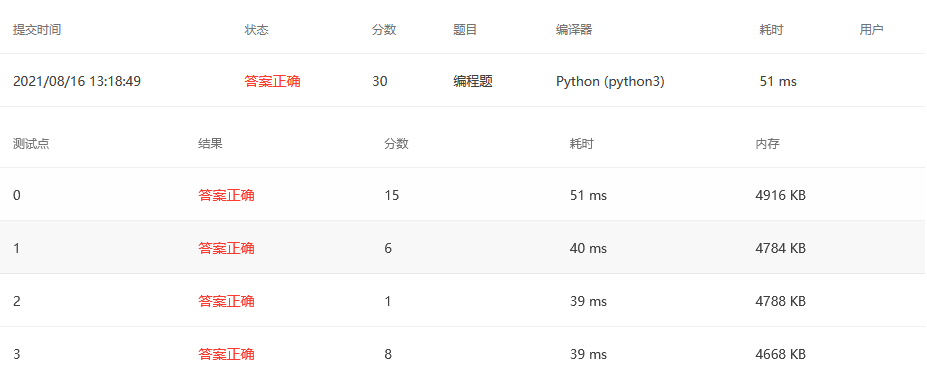The height and width of the screenshot is (372, 927).
Task: Click the 提交时间 column header
Action: (37, 30)
